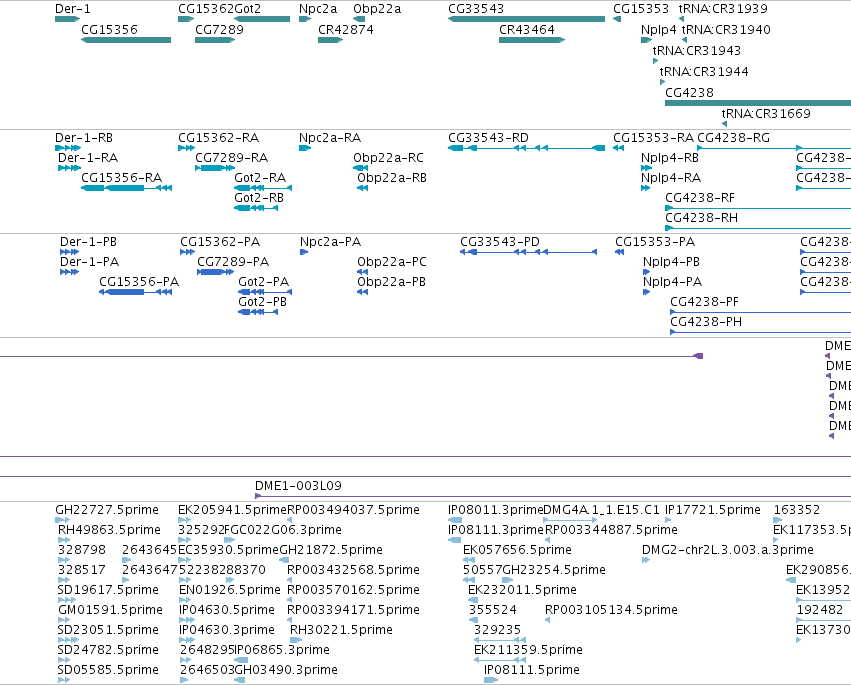
Task: Select the RP003432568.5prime EST label
Action: click(x=353, y=569)
